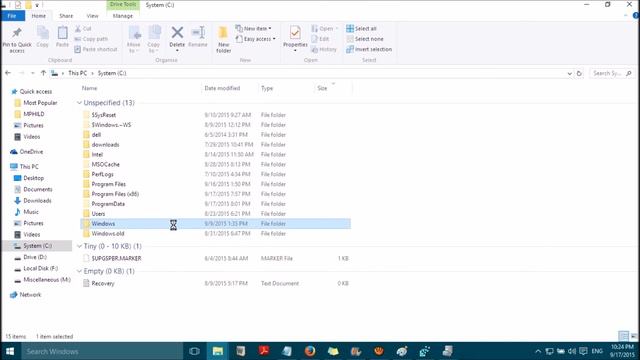Sort by the Name column header
640x360 pixels.
(89, 88)
